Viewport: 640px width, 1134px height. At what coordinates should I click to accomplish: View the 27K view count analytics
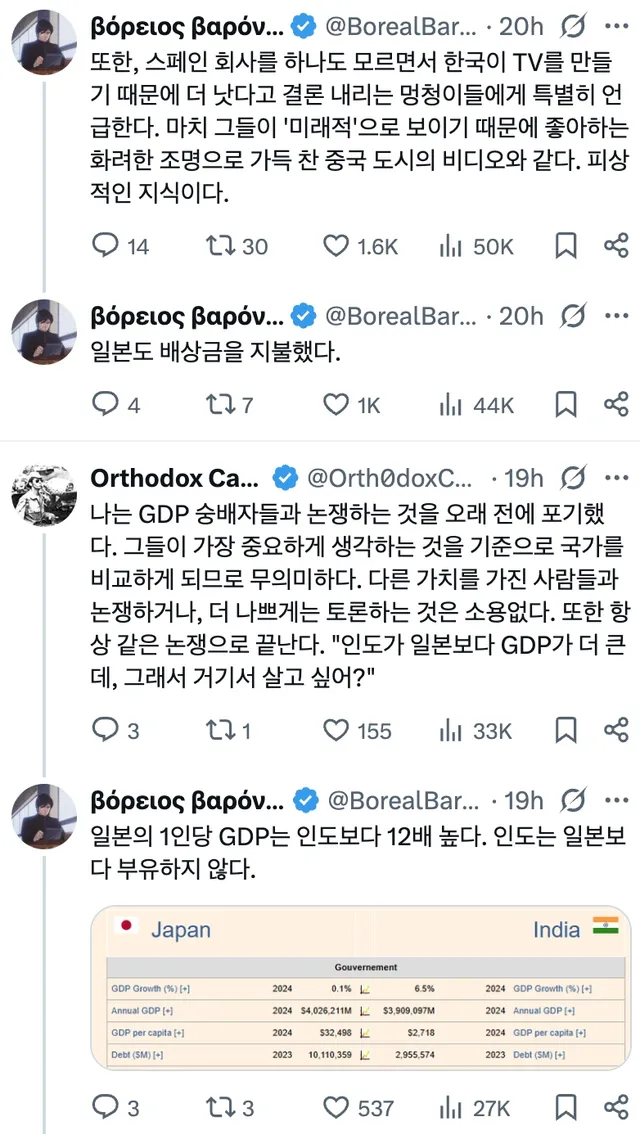point(476,1108)
